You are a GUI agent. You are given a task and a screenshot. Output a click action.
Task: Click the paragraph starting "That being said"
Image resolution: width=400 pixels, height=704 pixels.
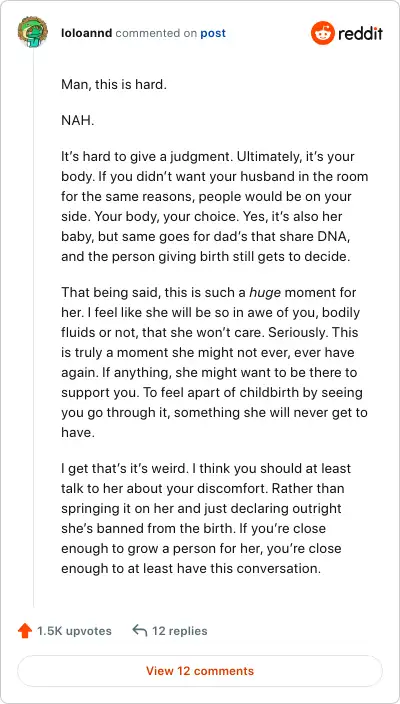215,363
